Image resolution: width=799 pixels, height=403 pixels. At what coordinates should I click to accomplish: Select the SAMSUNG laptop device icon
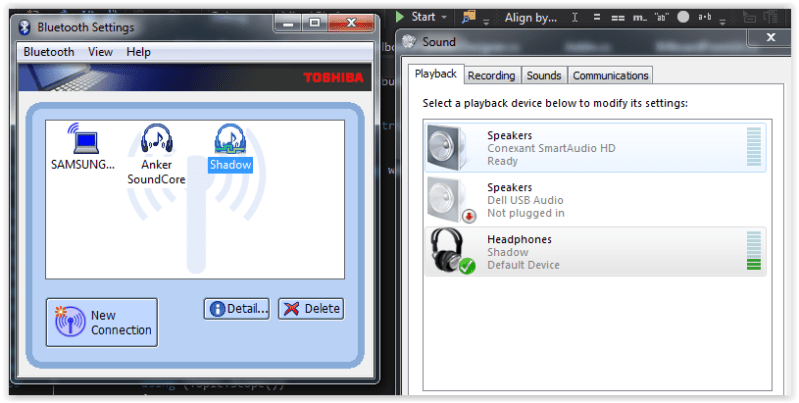84,138
